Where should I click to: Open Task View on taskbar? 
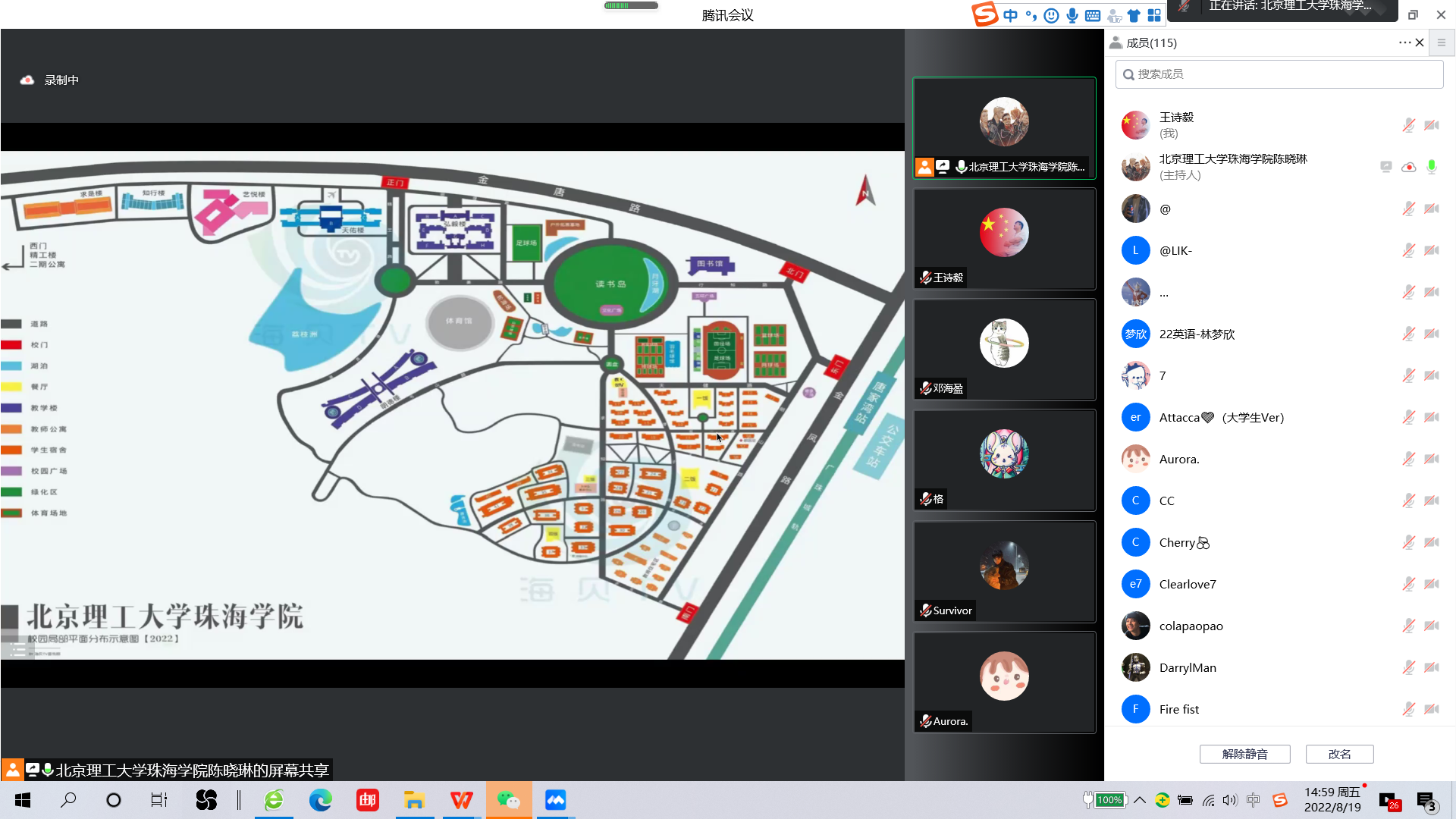159,800
